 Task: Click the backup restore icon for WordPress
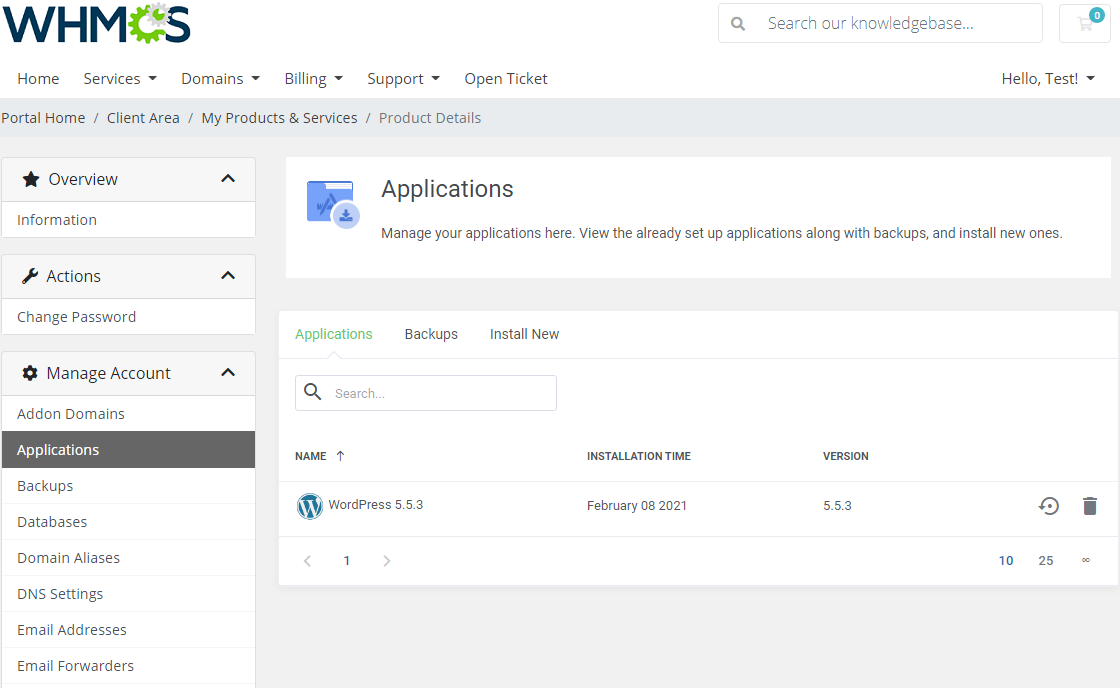click(1049, 506)
